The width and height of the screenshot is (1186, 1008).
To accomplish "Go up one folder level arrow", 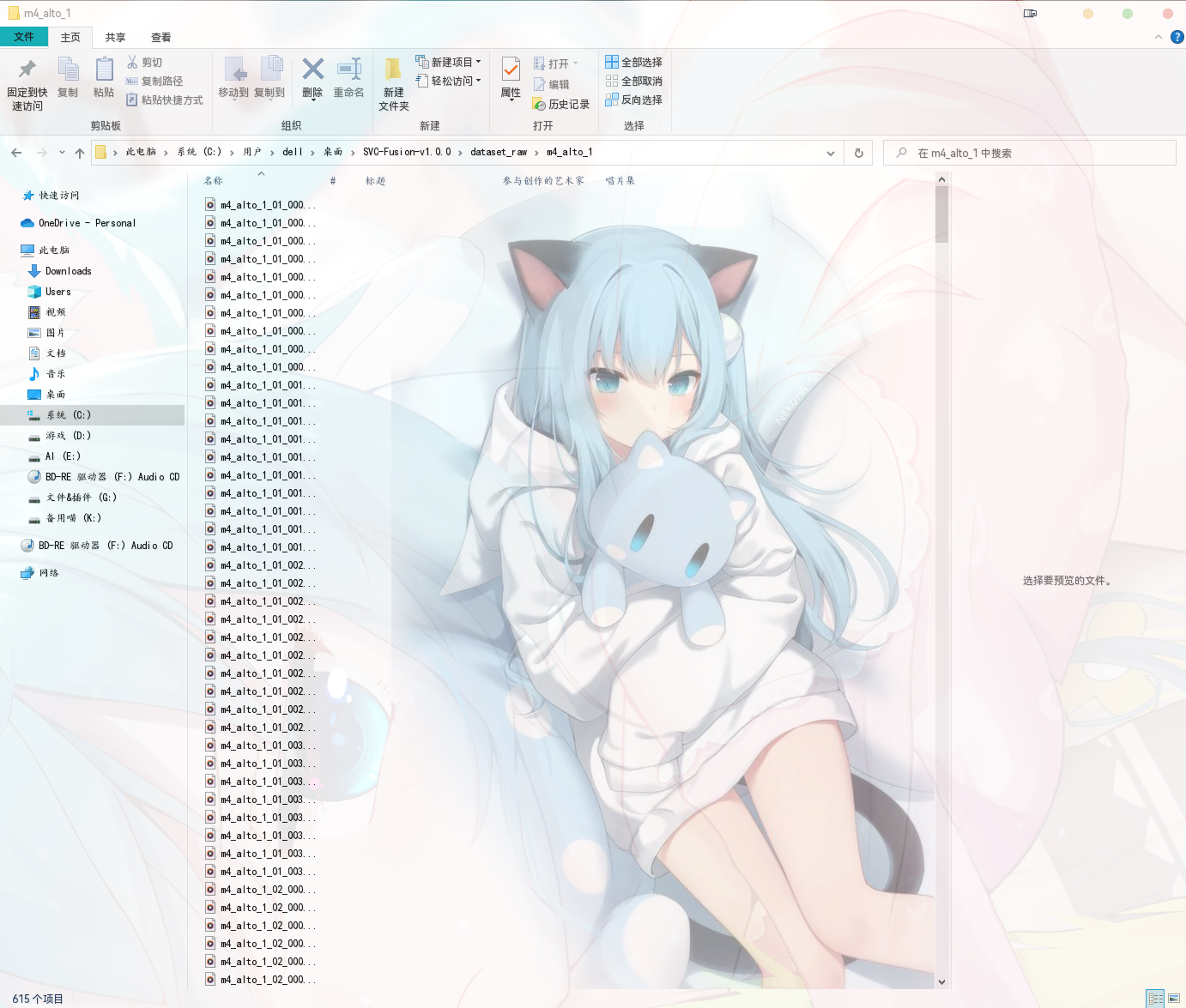I will (x=80, y=153).
